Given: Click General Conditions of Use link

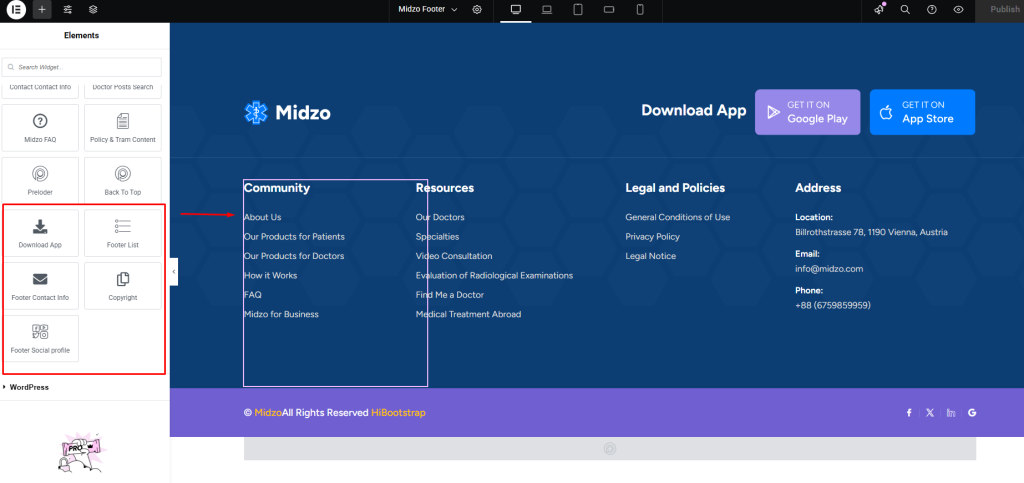Looking at the screenshot, I should point(678,217).
